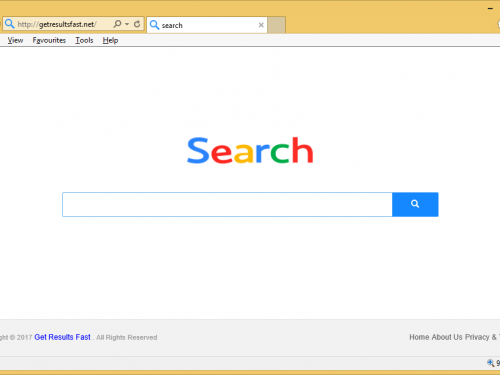Open the Favourites menu
This screenshot has height=375, width=500.
coord(49,40)
